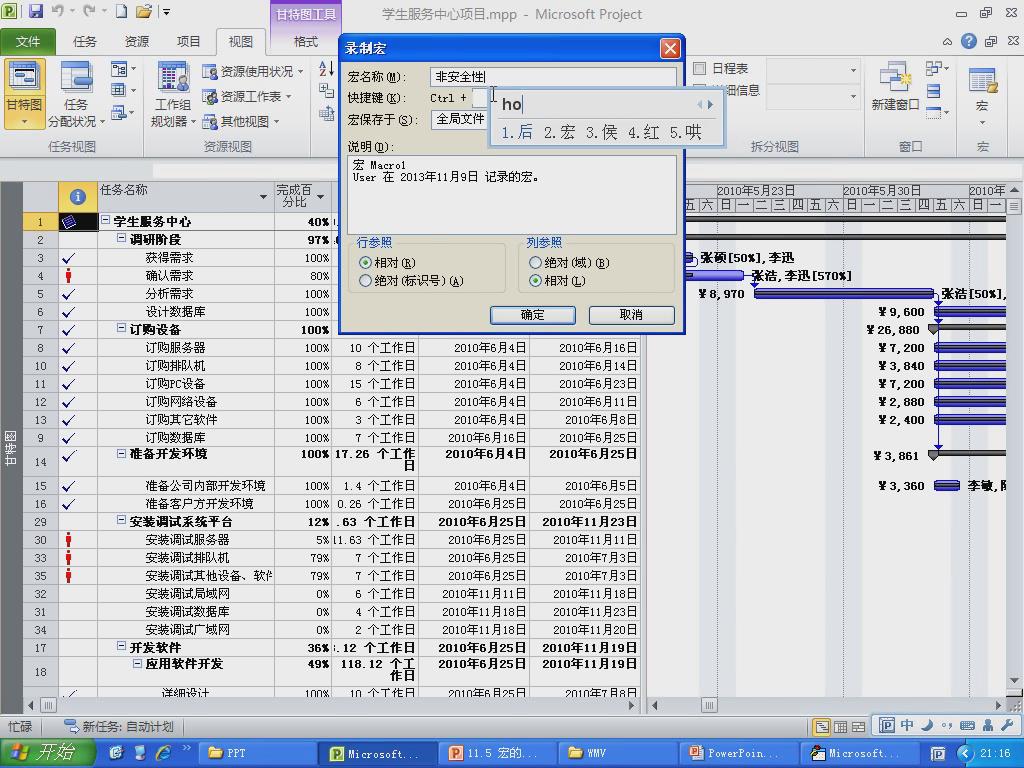The image size is (1024, 768).
Task: Click the info indicator column header icon
Action: (78, 196)
